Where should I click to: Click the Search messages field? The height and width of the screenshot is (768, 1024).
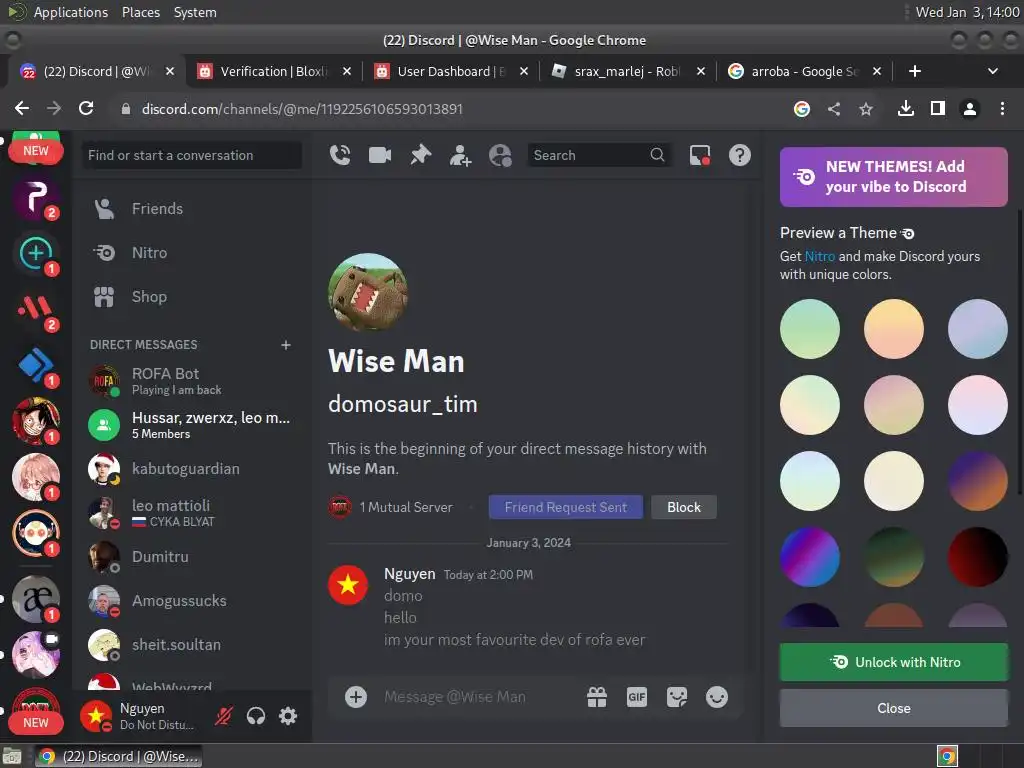[599, 155]
